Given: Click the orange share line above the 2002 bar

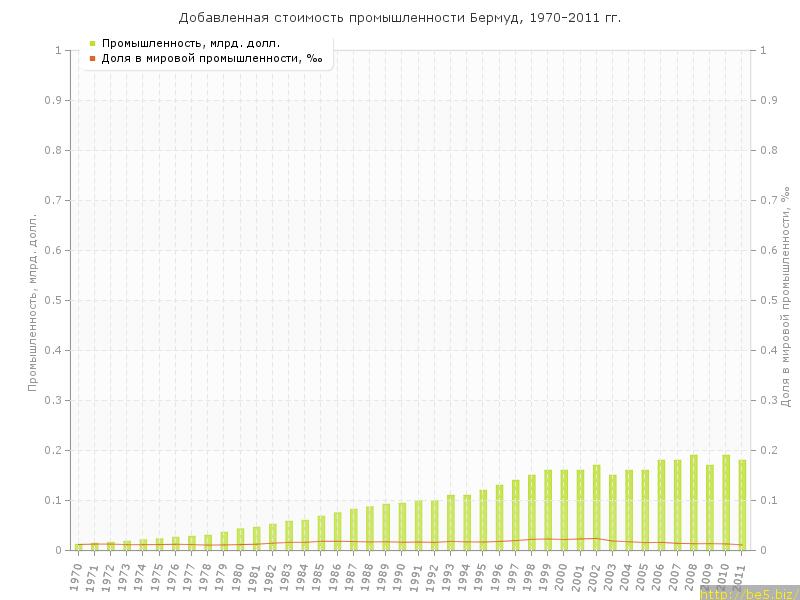Looking at the screenshot, I should click(x=597, y=538).
